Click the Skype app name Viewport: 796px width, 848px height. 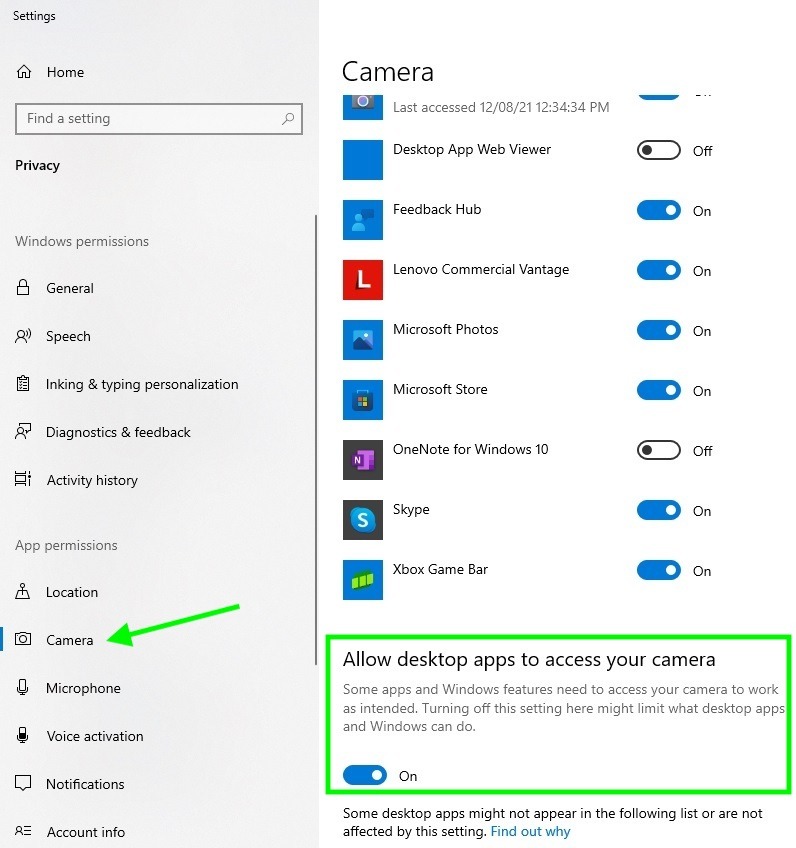click(x=411, y=509)
